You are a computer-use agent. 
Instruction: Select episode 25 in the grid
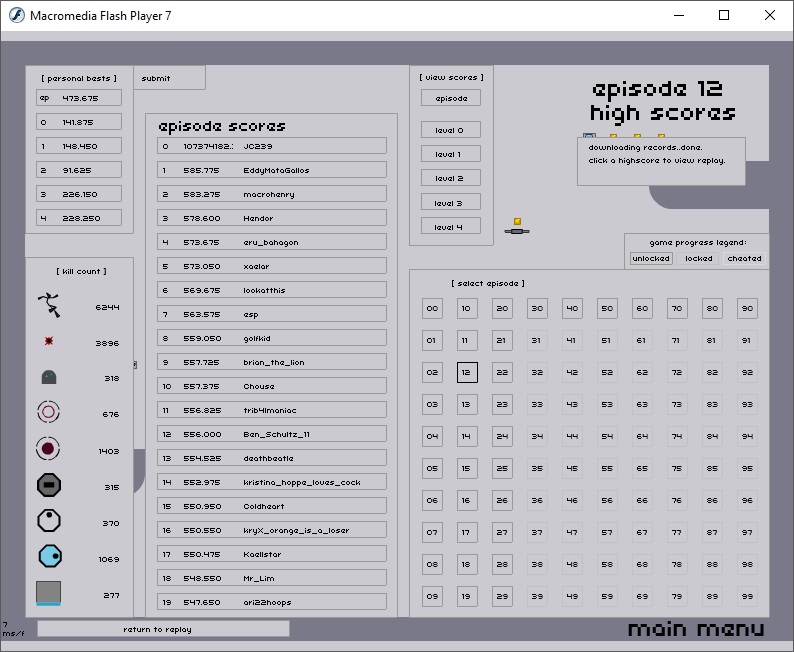502,468
